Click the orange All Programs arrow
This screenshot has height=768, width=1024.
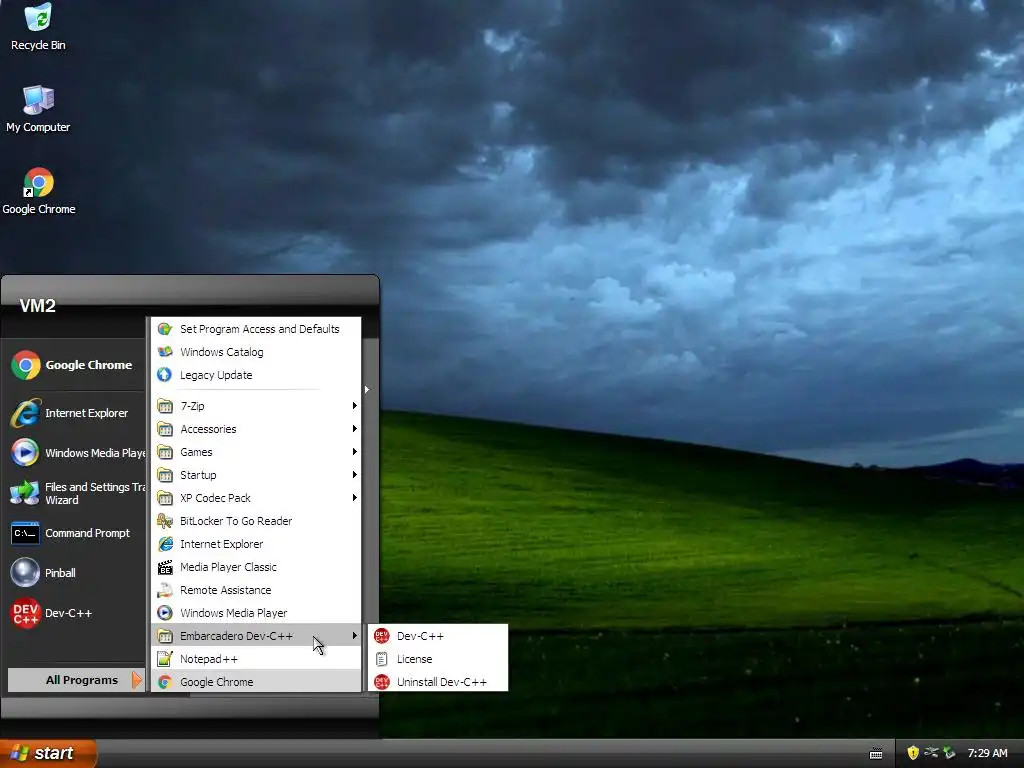[x=136, y=680]
